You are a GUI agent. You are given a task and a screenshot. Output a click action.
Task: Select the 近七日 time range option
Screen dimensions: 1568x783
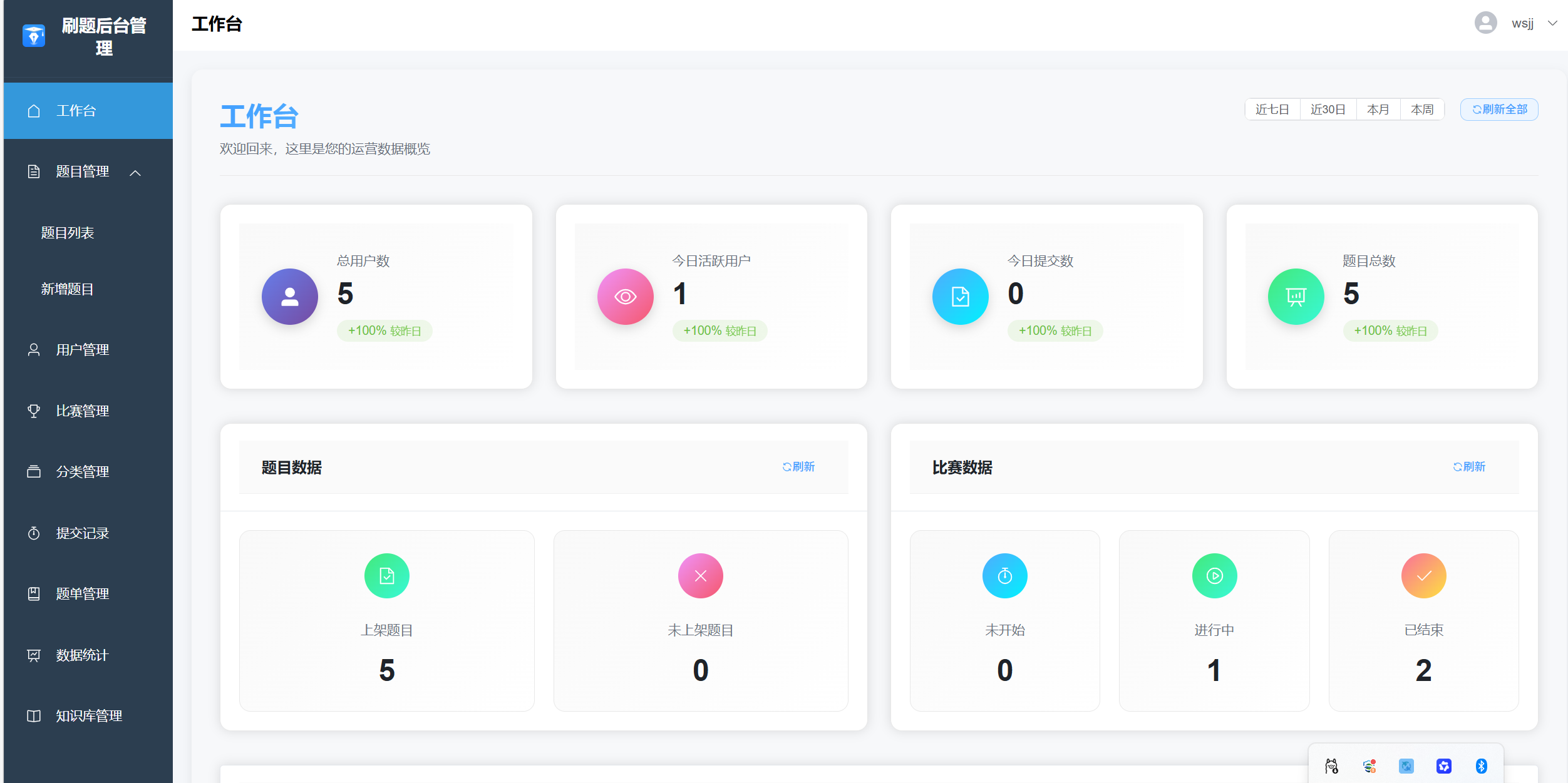[x=1272, y=110]
